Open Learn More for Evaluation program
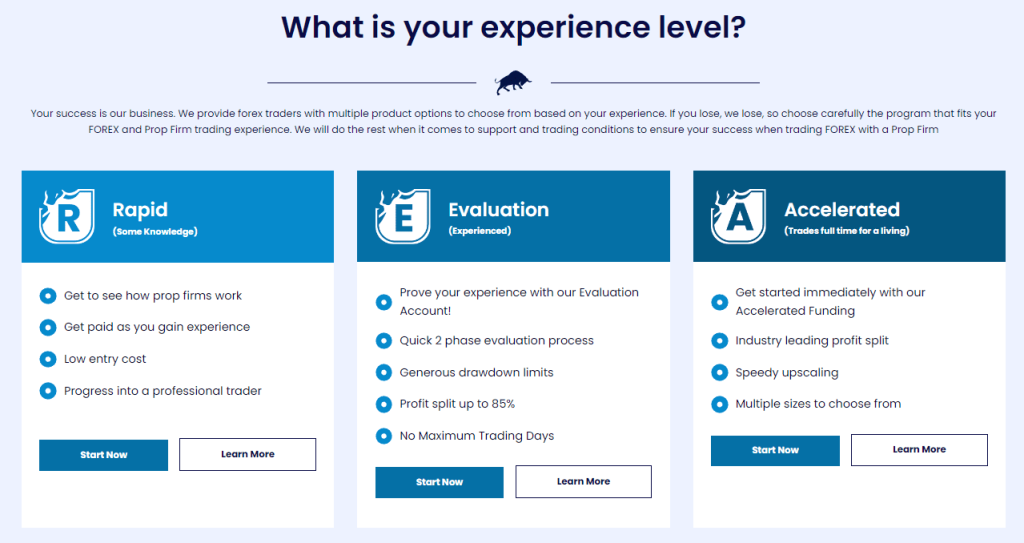 pyautogui.click(x=583, y=482)
